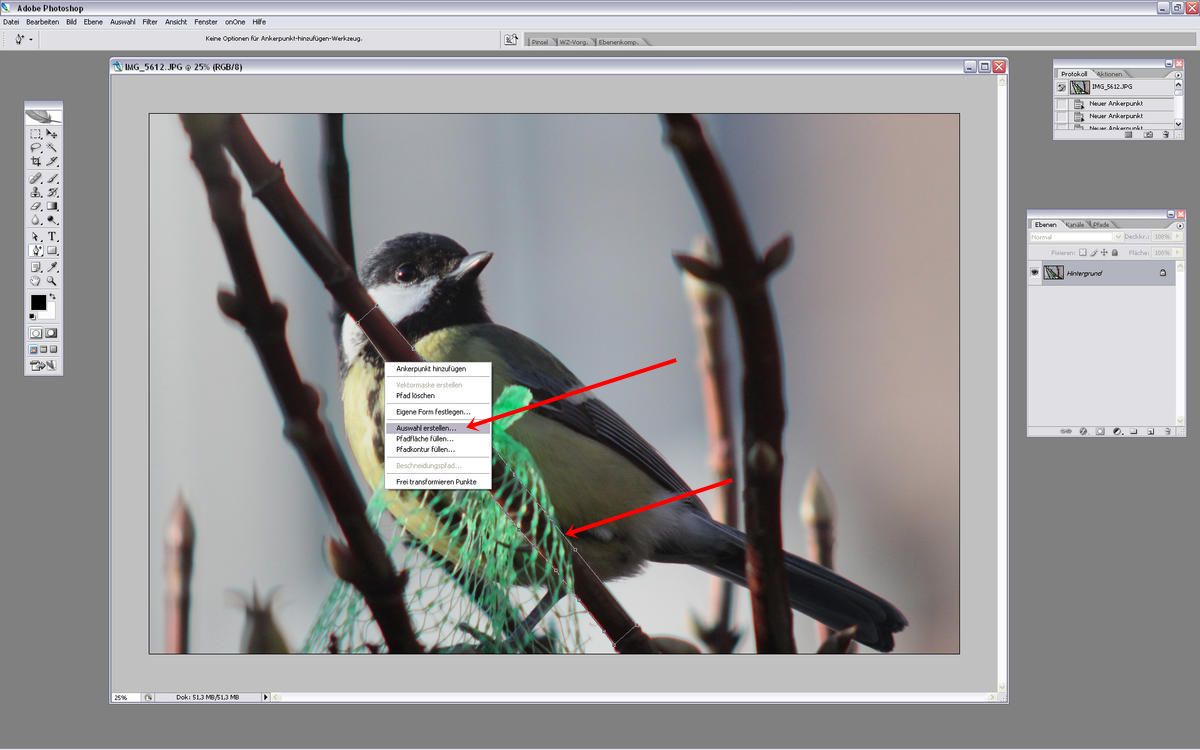Viewport: 1200px width, 750px height.
Task: Click the layer style icon in Ebenen panel
Action: (1083, 431)
